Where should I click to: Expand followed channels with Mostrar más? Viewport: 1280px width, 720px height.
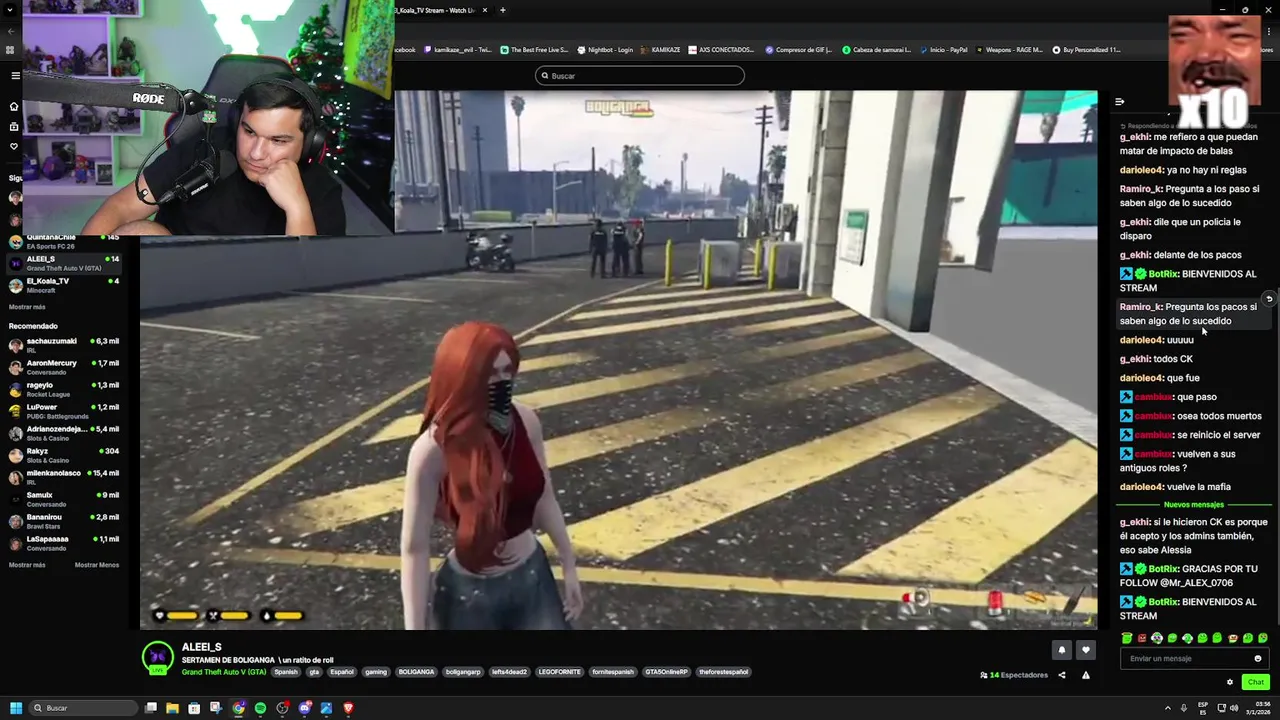point(27,307)
